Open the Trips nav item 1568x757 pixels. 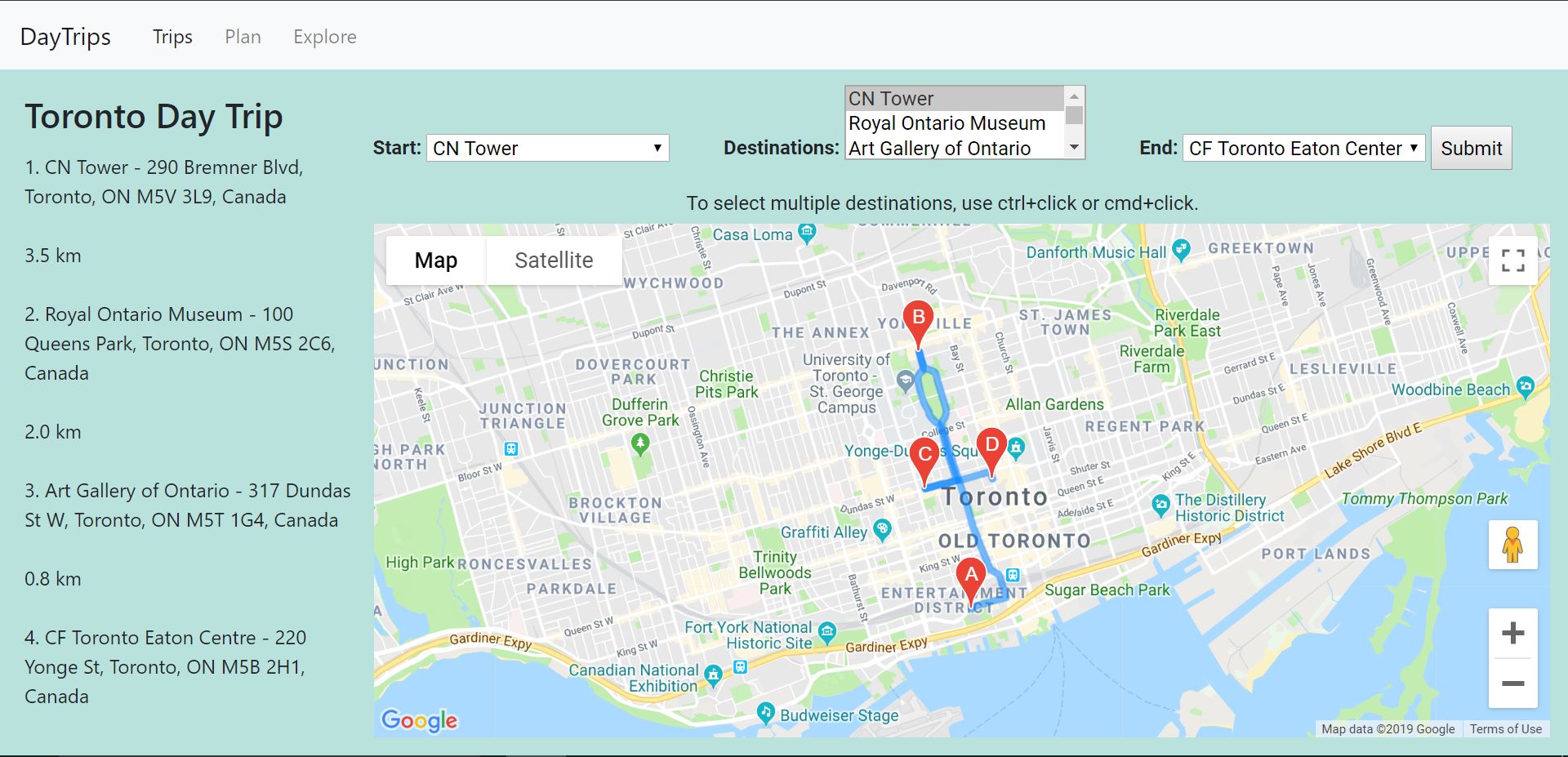click(x=172, y=37)
